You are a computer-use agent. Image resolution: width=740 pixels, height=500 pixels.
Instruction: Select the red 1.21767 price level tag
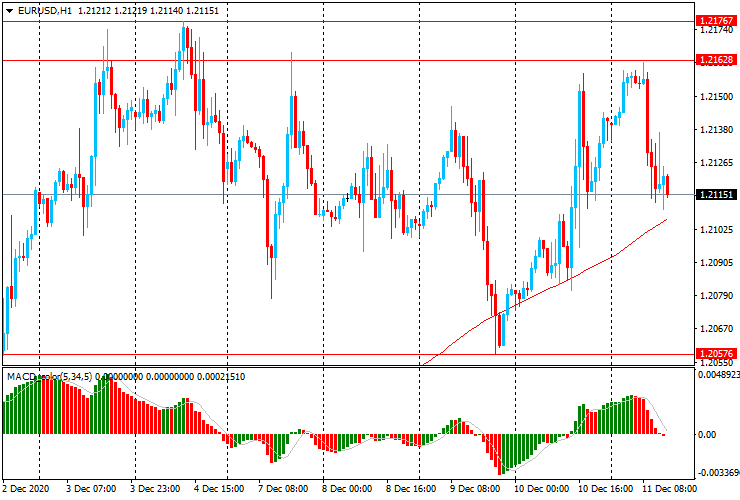pyautogui.click(x=716, y=21)
